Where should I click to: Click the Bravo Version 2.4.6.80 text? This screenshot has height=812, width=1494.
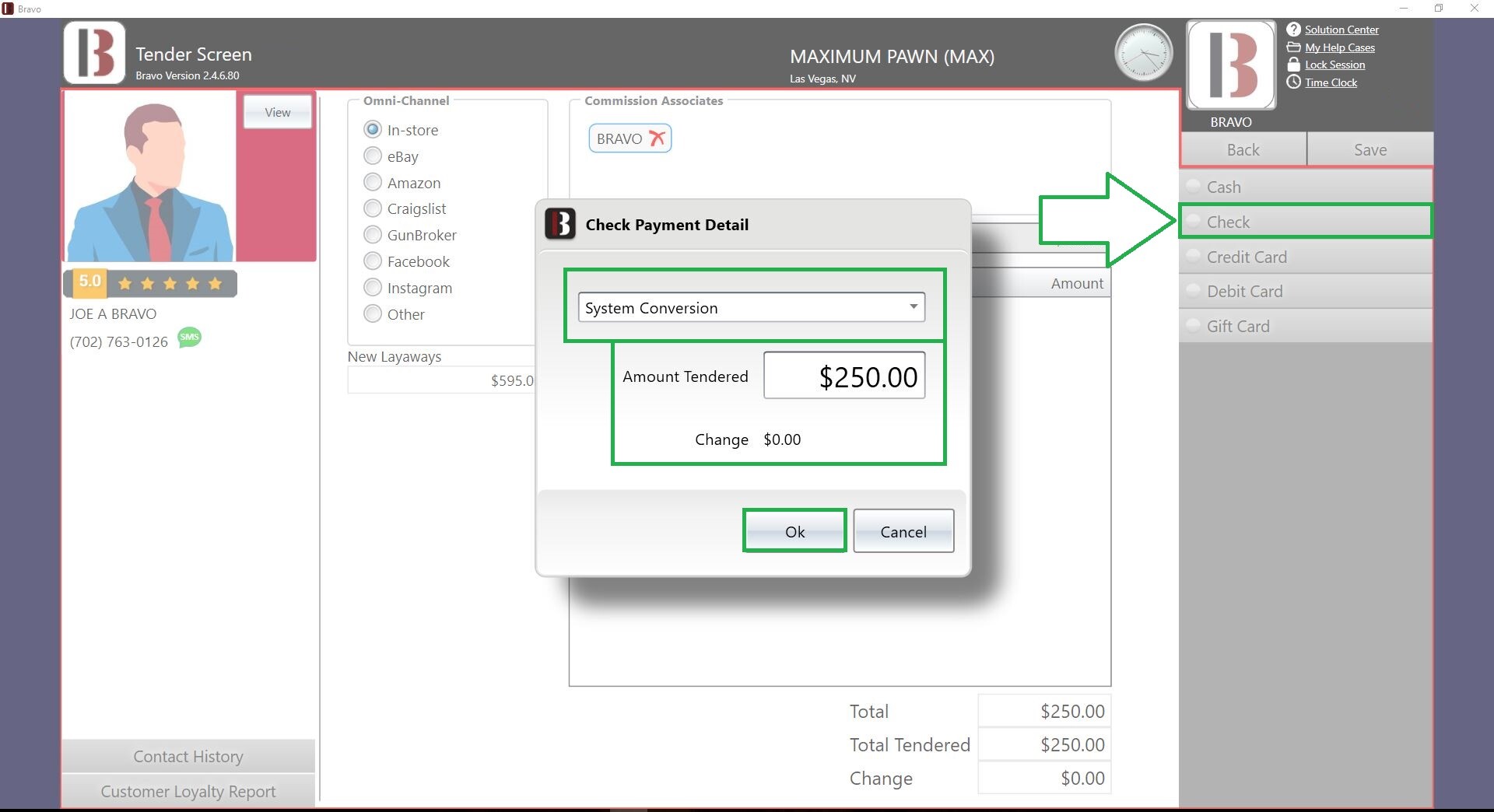[x=188, y=75]
